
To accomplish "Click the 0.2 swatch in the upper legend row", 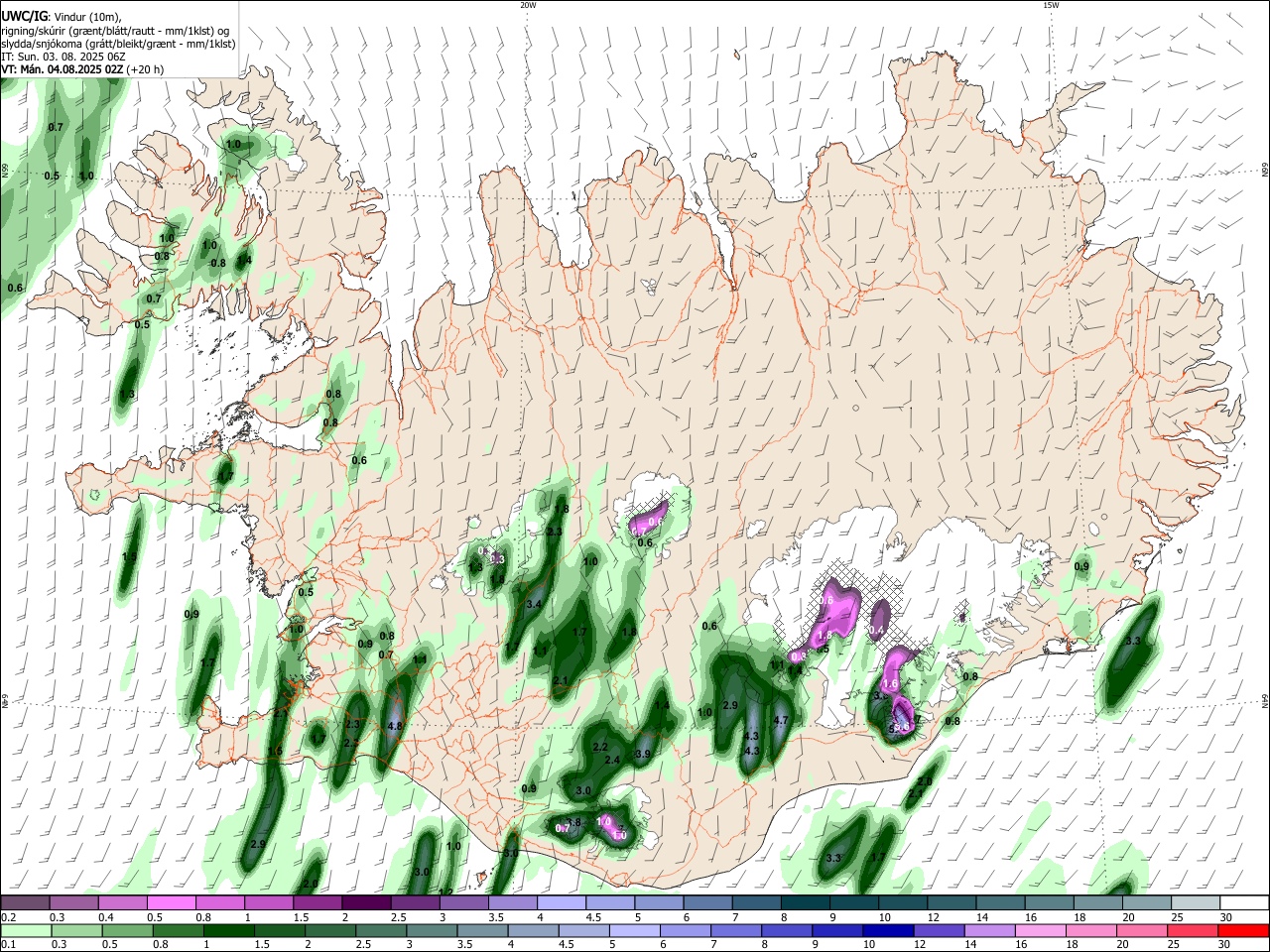I will (25, 903).
